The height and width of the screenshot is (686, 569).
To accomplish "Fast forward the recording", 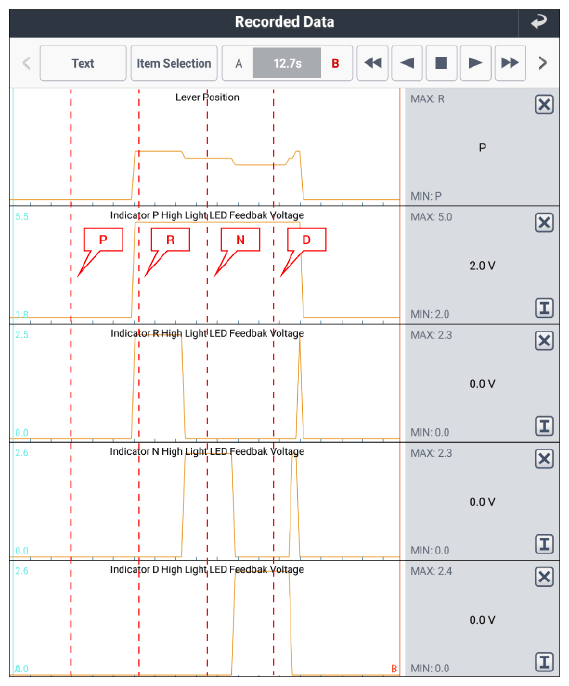I will point(510,63).
